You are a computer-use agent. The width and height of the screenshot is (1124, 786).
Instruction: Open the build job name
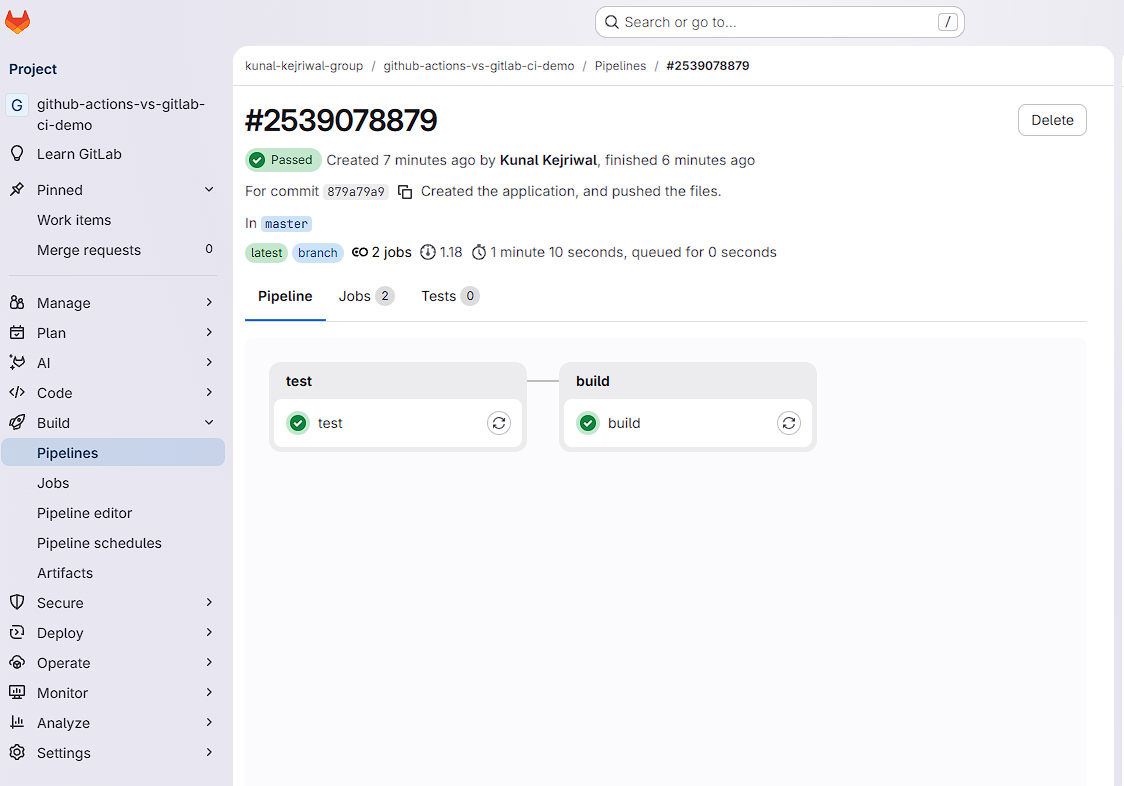click(x=624, y=423)
